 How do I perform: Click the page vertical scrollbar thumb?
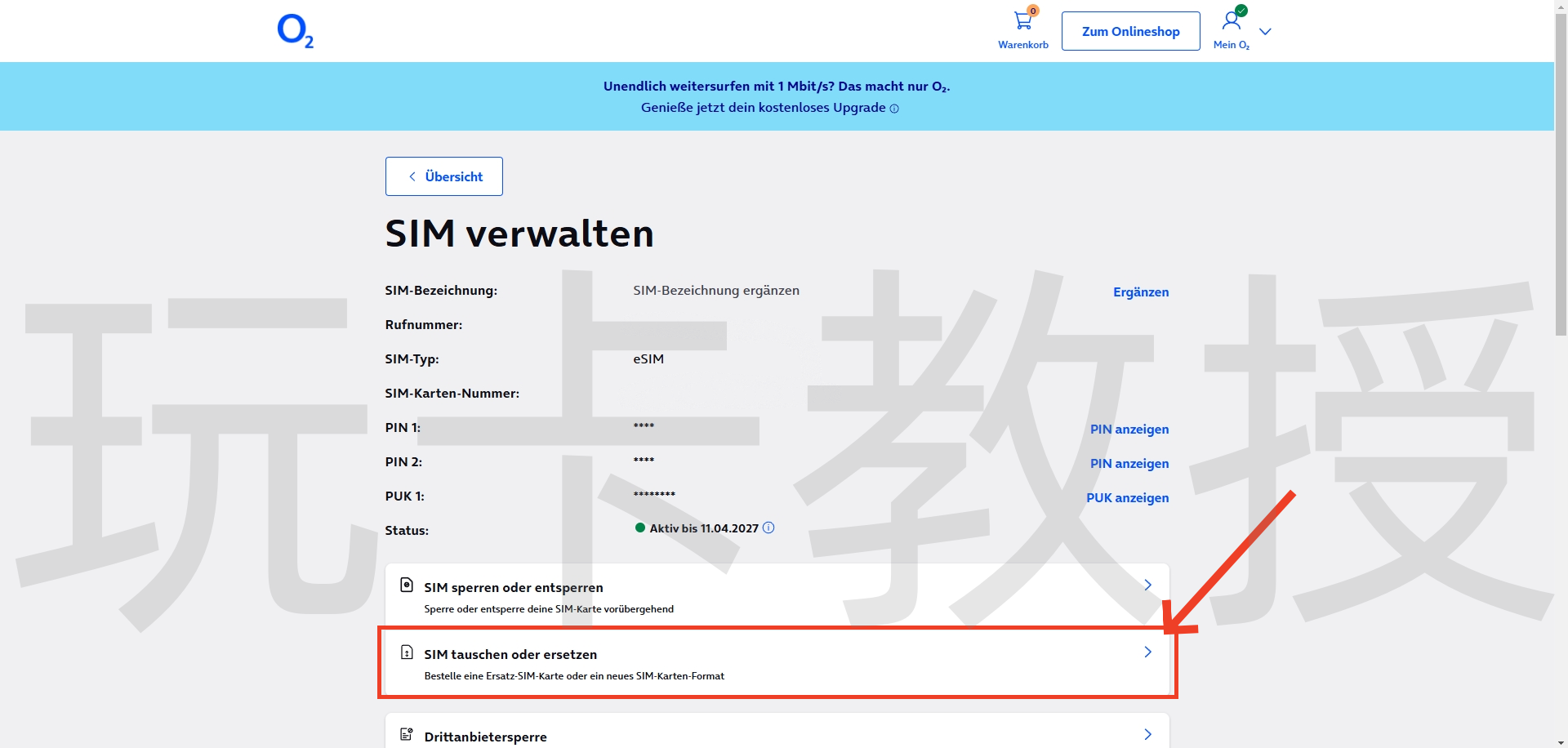coord(1561,173)
